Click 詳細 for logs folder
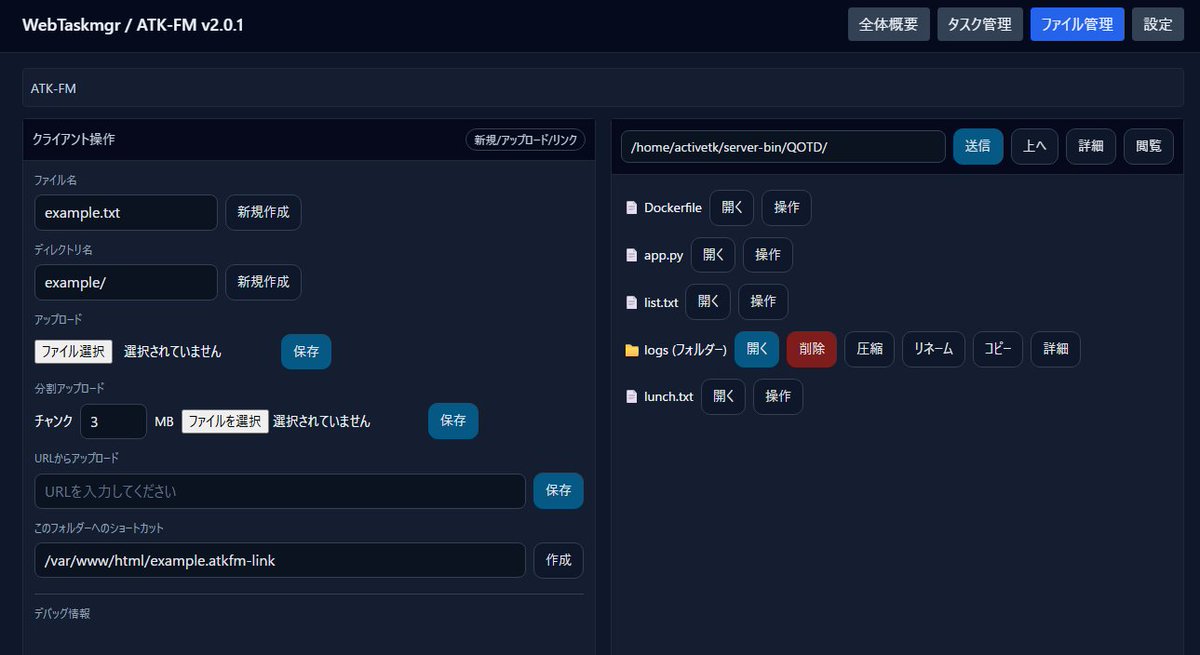Screen dimensions: 1200x655 click(1056, 349)
